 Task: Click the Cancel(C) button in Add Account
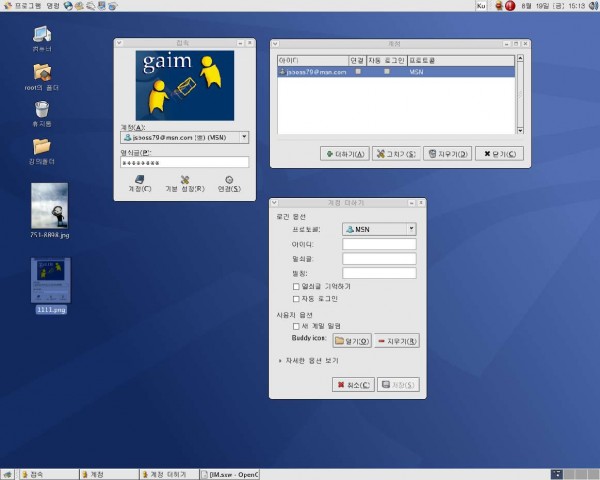[353, 385]
